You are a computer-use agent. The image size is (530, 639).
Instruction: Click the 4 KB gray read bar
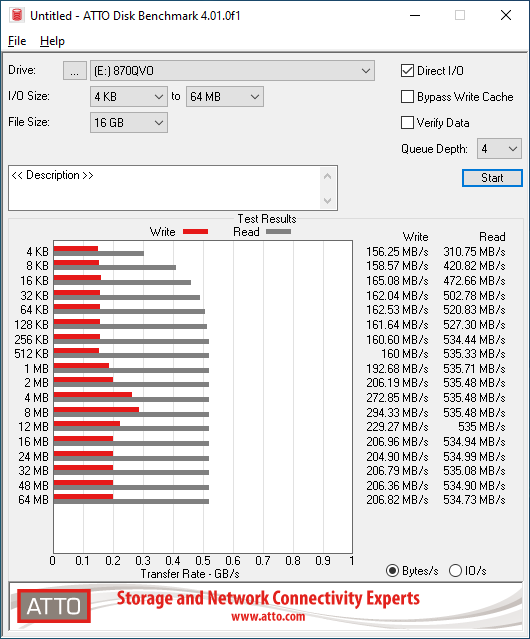click(x=99, y=253)
